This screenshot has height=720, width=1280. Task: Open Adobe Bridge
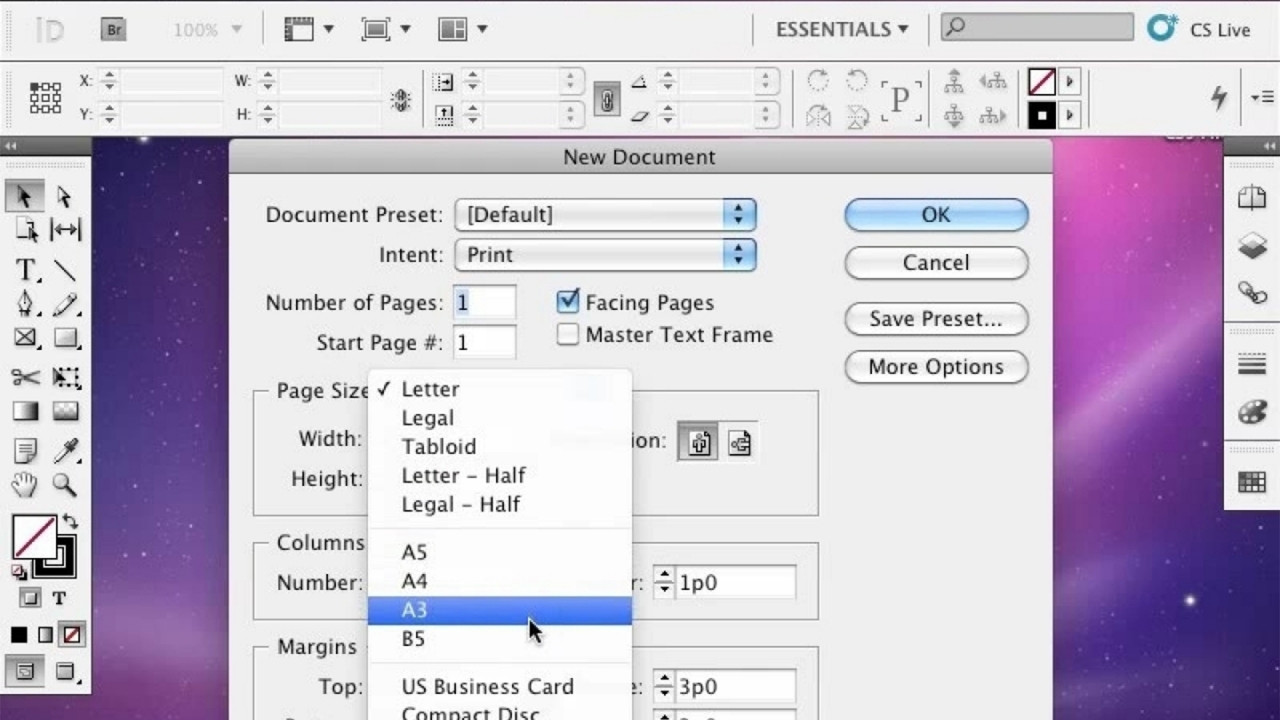pos(114,30)
